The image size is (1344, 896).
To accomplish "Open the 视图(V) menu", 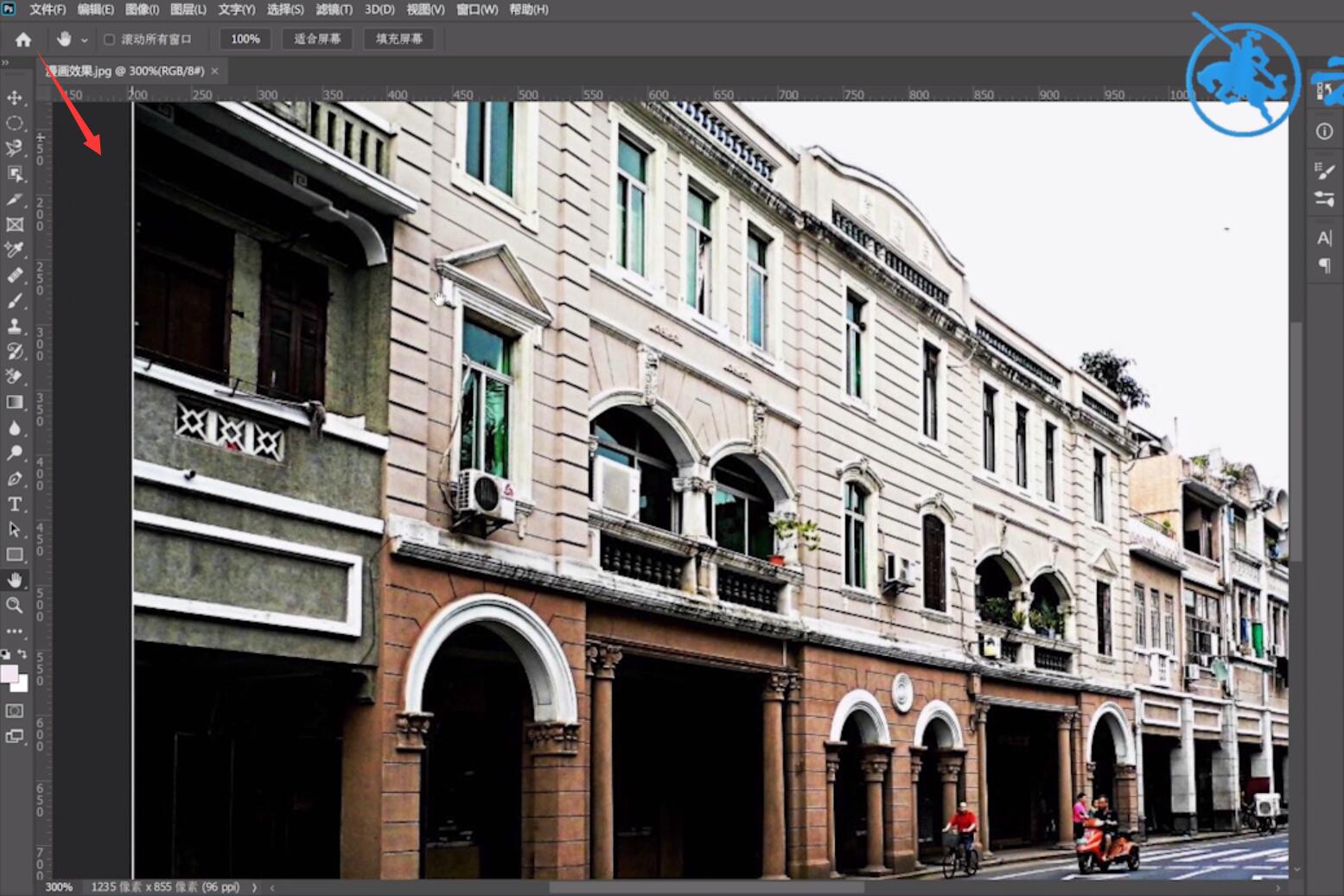I will tap(425, 10).
